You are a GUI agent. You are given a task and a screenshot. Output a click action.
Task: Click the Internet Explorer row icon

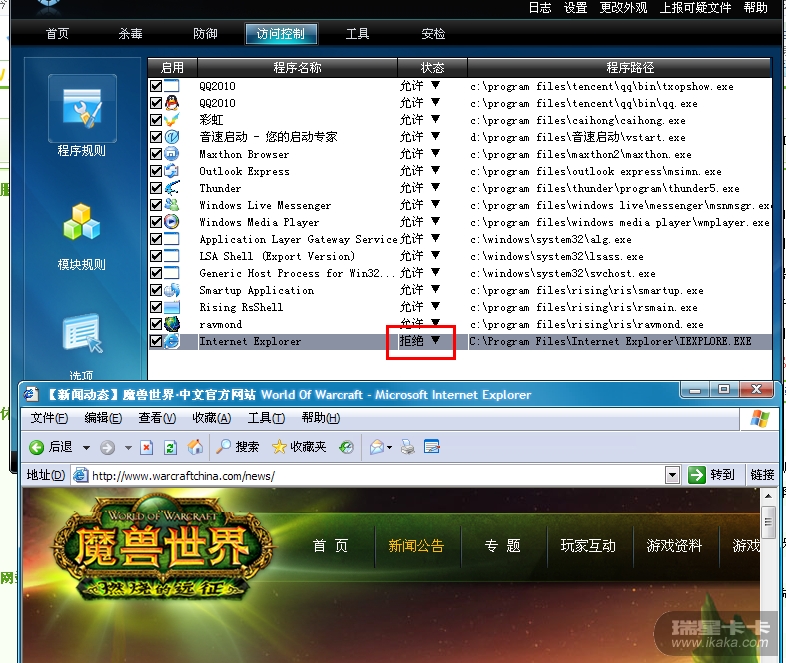[172, 341]
